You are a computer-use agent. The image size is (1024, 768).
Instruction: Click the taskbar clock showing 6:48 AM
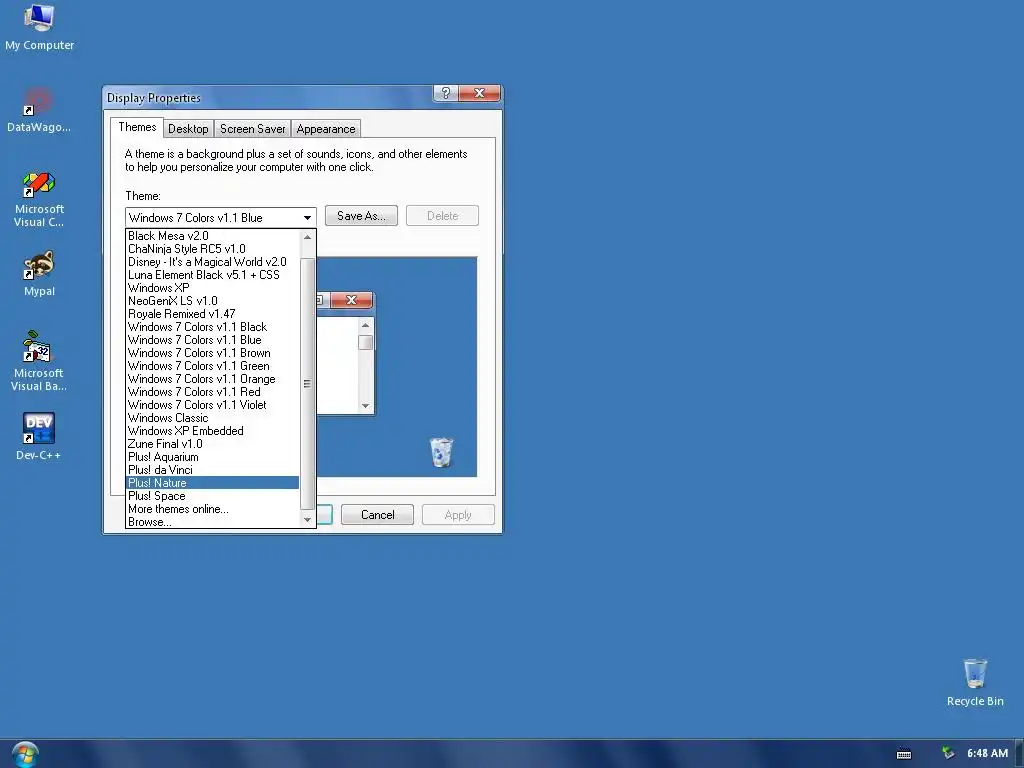tap(987, 753)
